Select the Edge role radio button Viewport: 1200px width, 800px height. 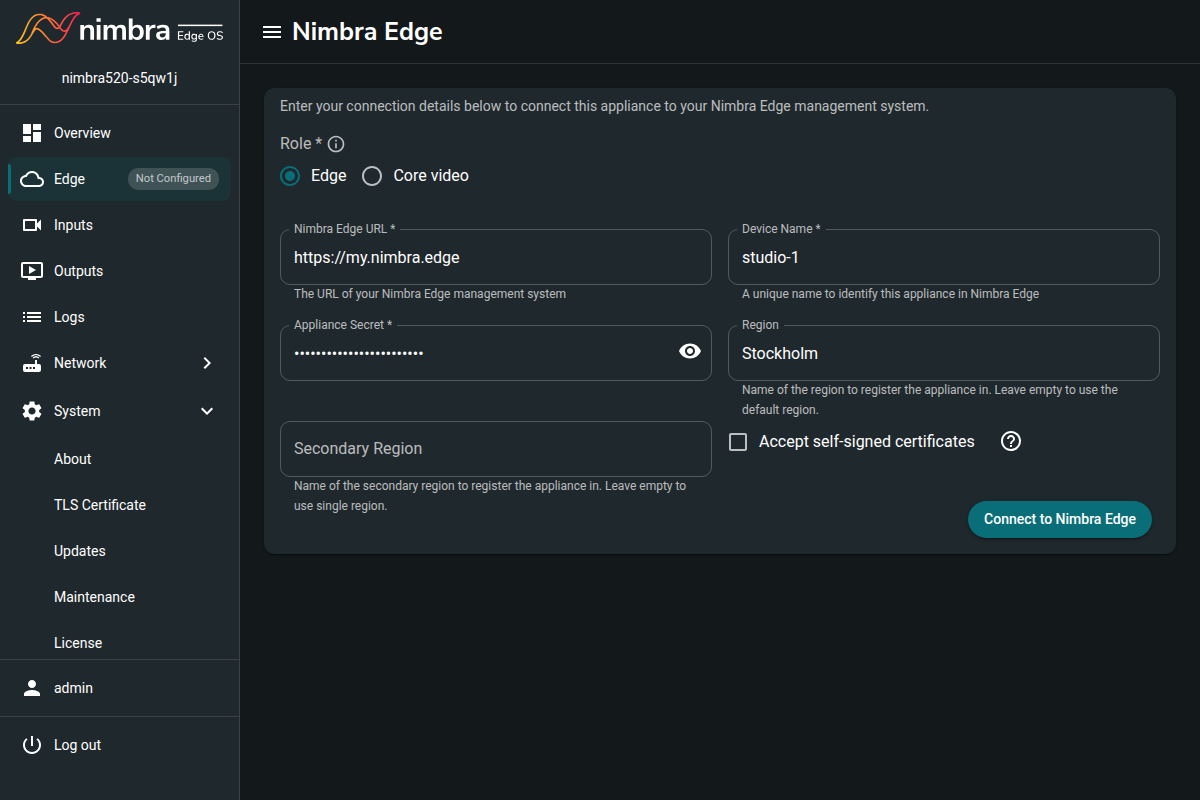pos(290,176)
